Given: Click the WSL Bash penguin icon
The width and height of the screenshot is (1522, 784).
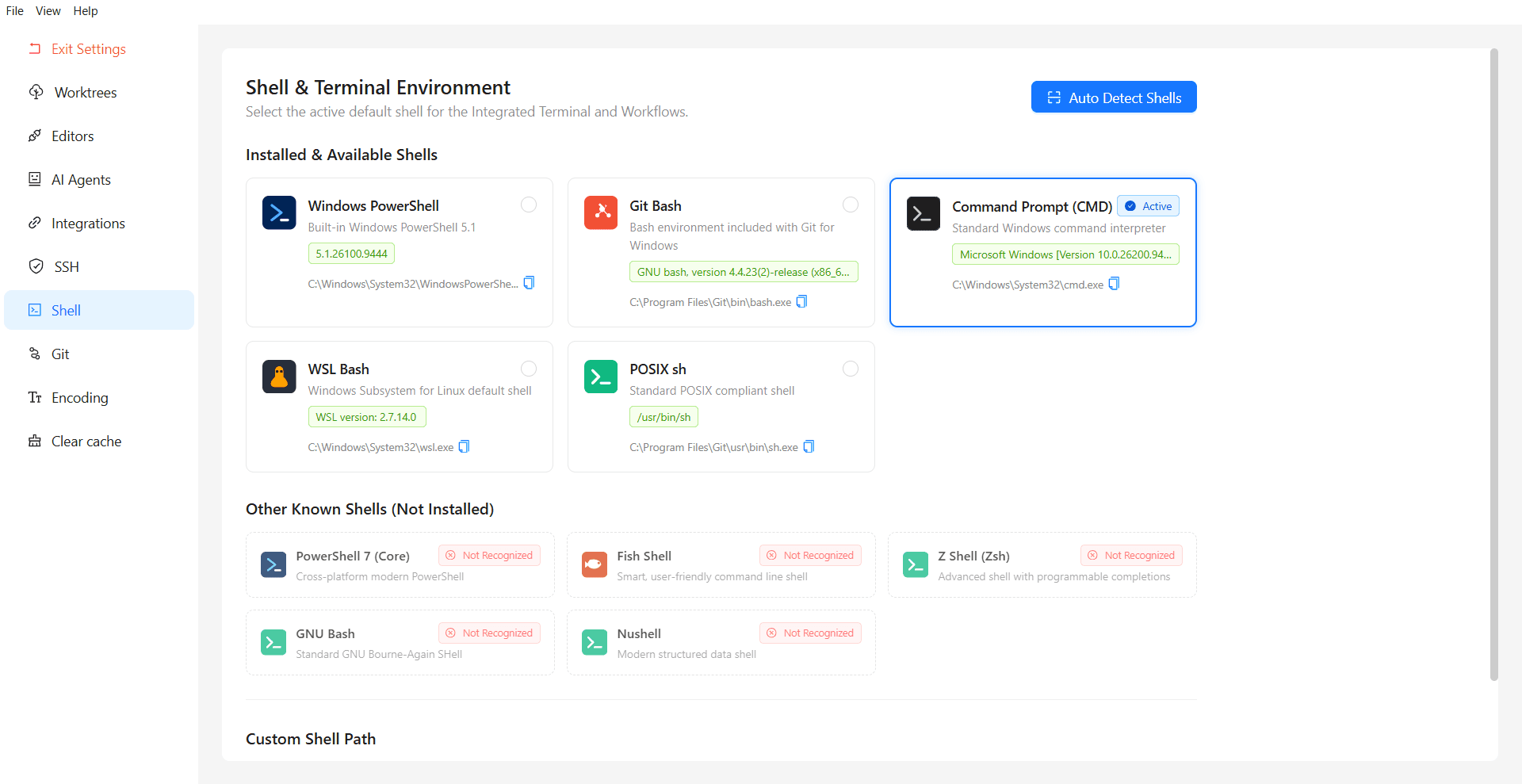Looking at the screenshot, I should click(x=279, y=376).
